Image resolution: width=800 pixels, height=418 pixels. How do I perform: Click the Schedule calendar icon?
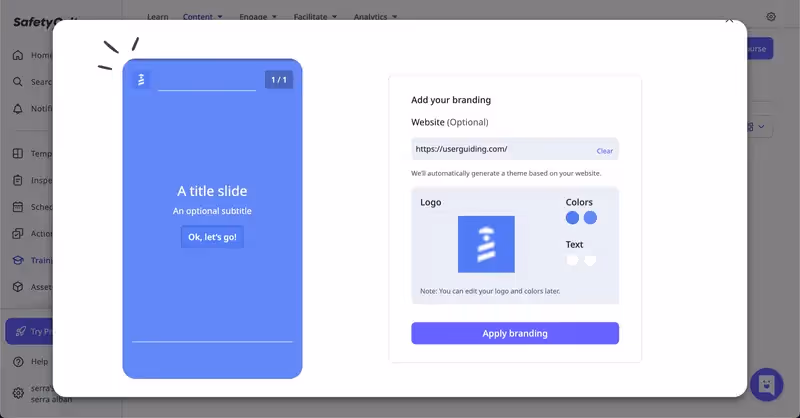pos(18,207)
